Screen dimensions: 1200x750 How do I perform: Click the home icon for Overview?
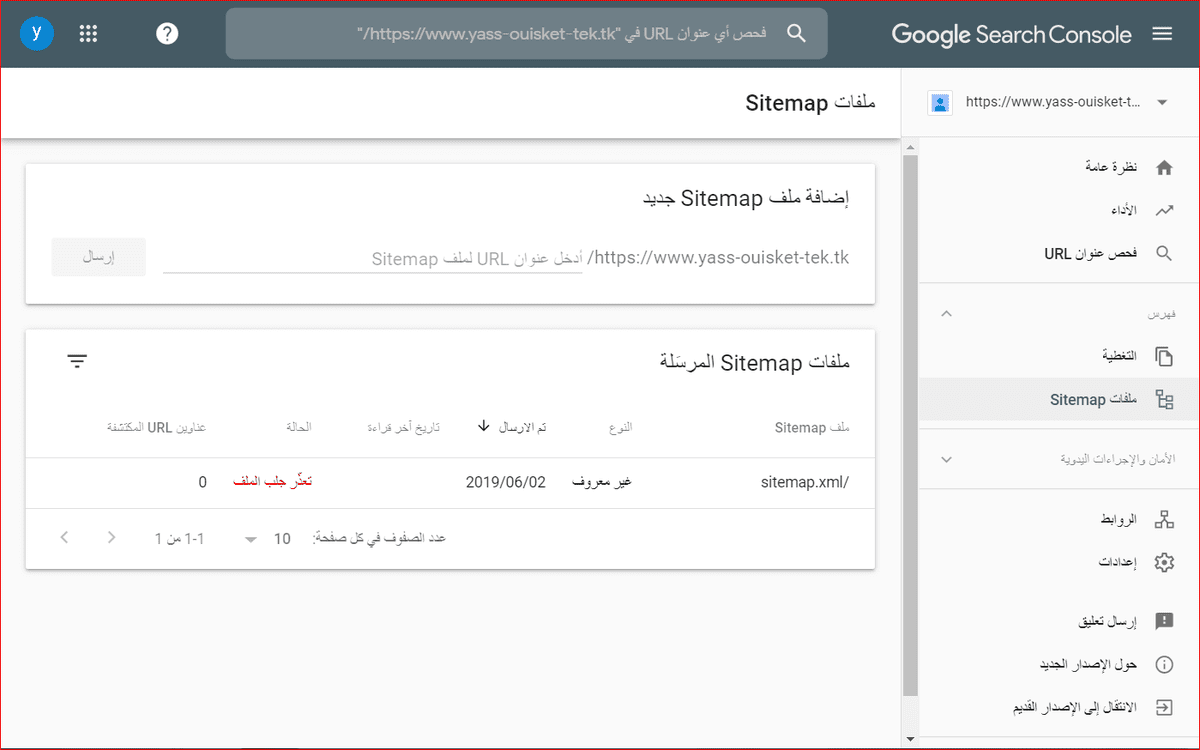(1163, 168)
